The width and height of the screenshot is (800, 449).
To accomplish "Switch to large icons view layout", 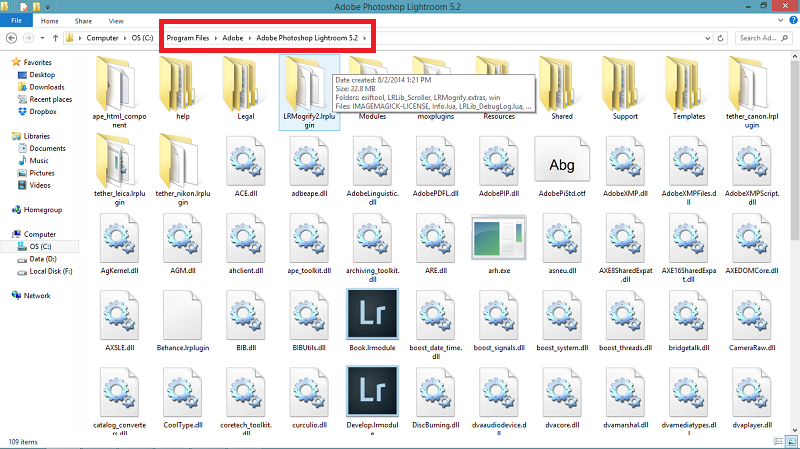I will click(791, 441).
